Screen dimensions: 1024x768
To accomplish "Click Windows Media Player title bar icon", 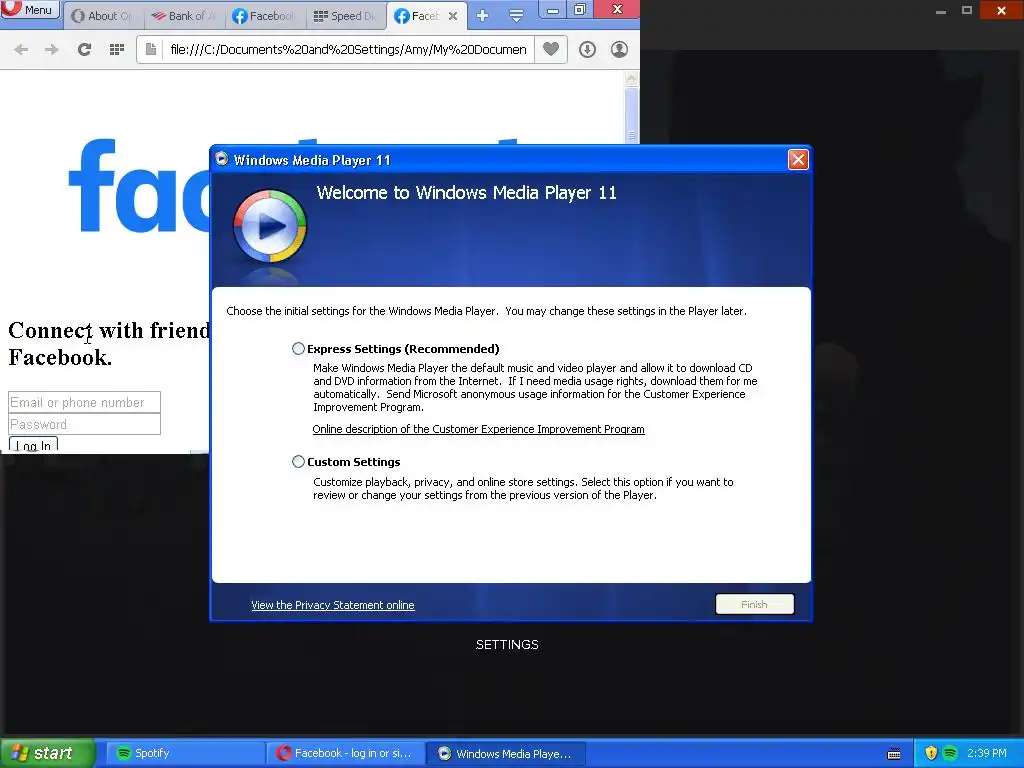I will (x=221, y=159).
